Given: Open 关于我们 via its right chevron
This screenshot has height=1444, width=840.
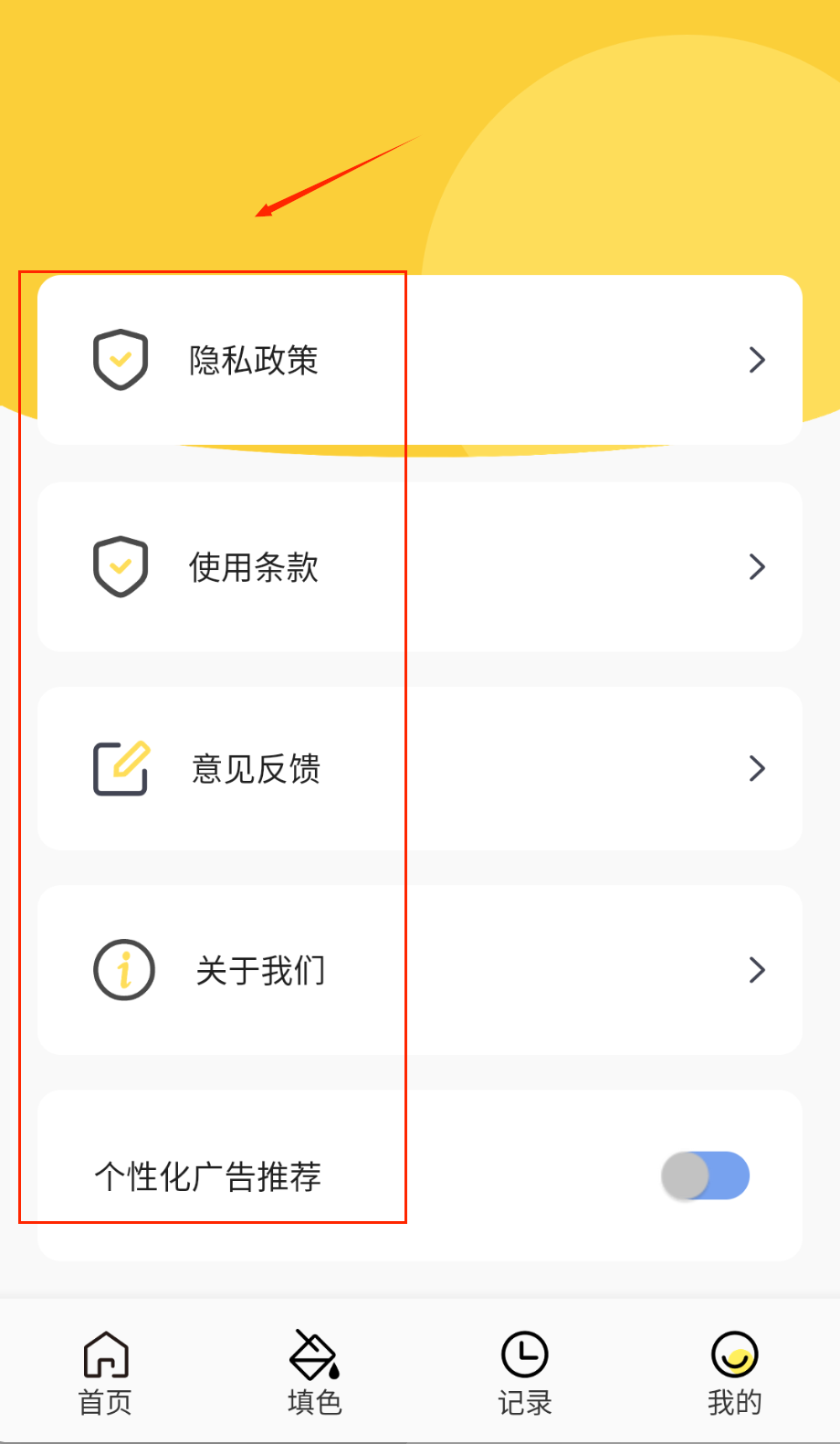Looking at the screenshot, I should (x=757, y=970).
